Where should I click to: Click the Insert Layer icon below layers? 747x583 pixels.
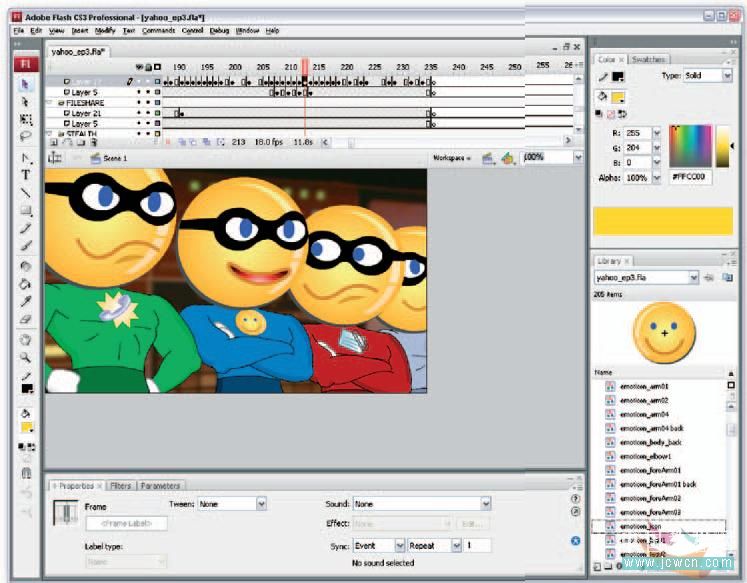click(x=54, y=142)
